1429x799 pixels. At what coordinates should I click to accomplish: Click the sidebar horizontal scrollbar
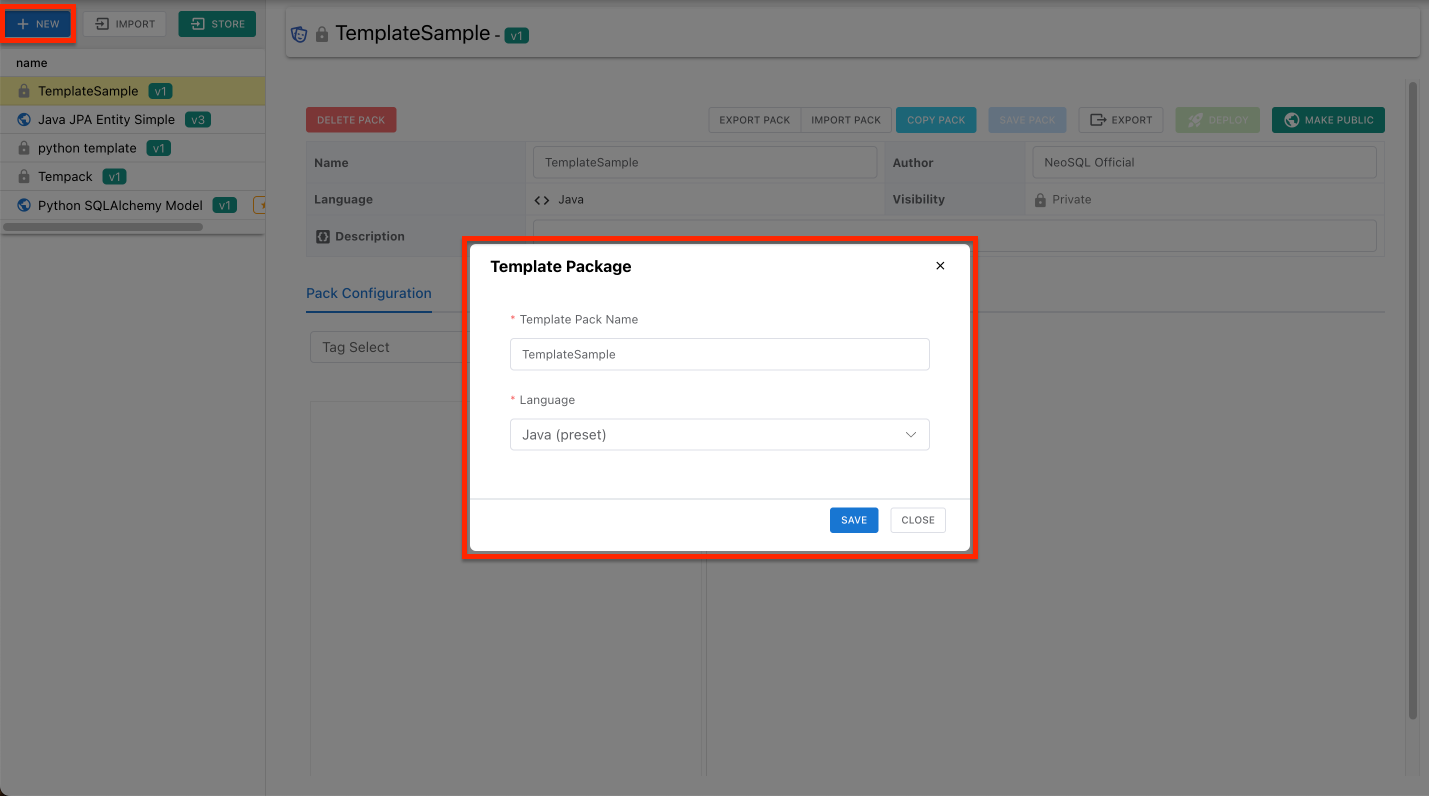click(103, 227)
